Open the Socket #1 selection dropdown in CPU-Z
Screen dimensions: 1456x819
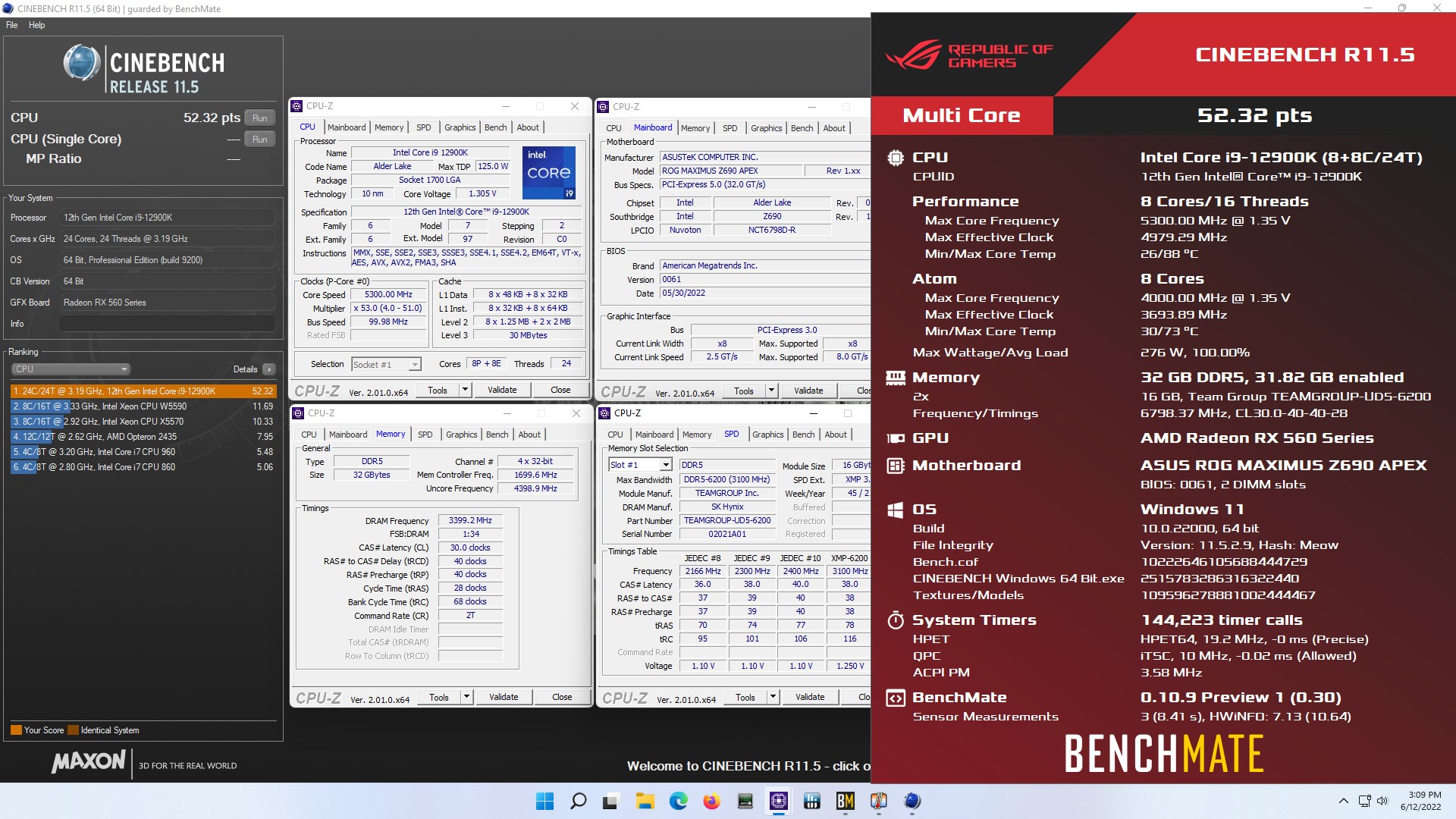(387, 365)
